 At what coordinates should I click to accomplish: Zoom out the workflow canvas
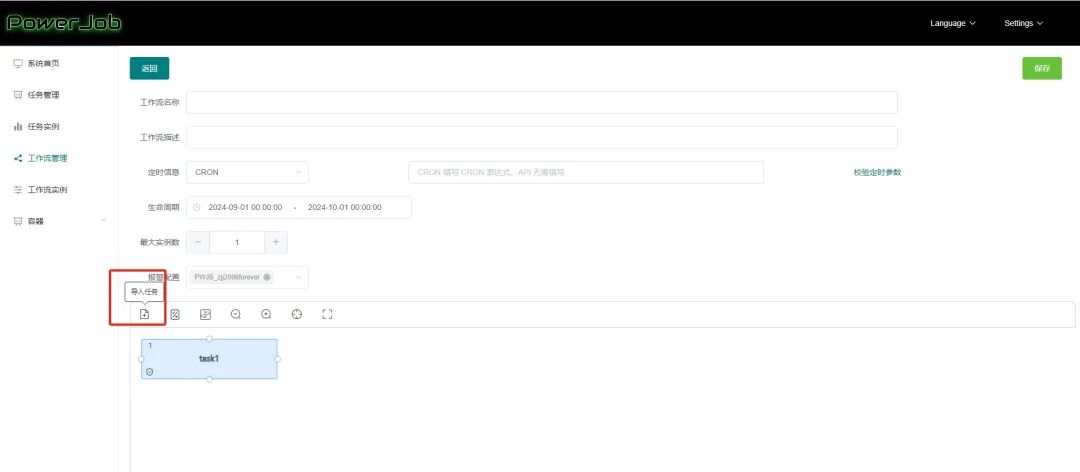(x=236, y=314)
